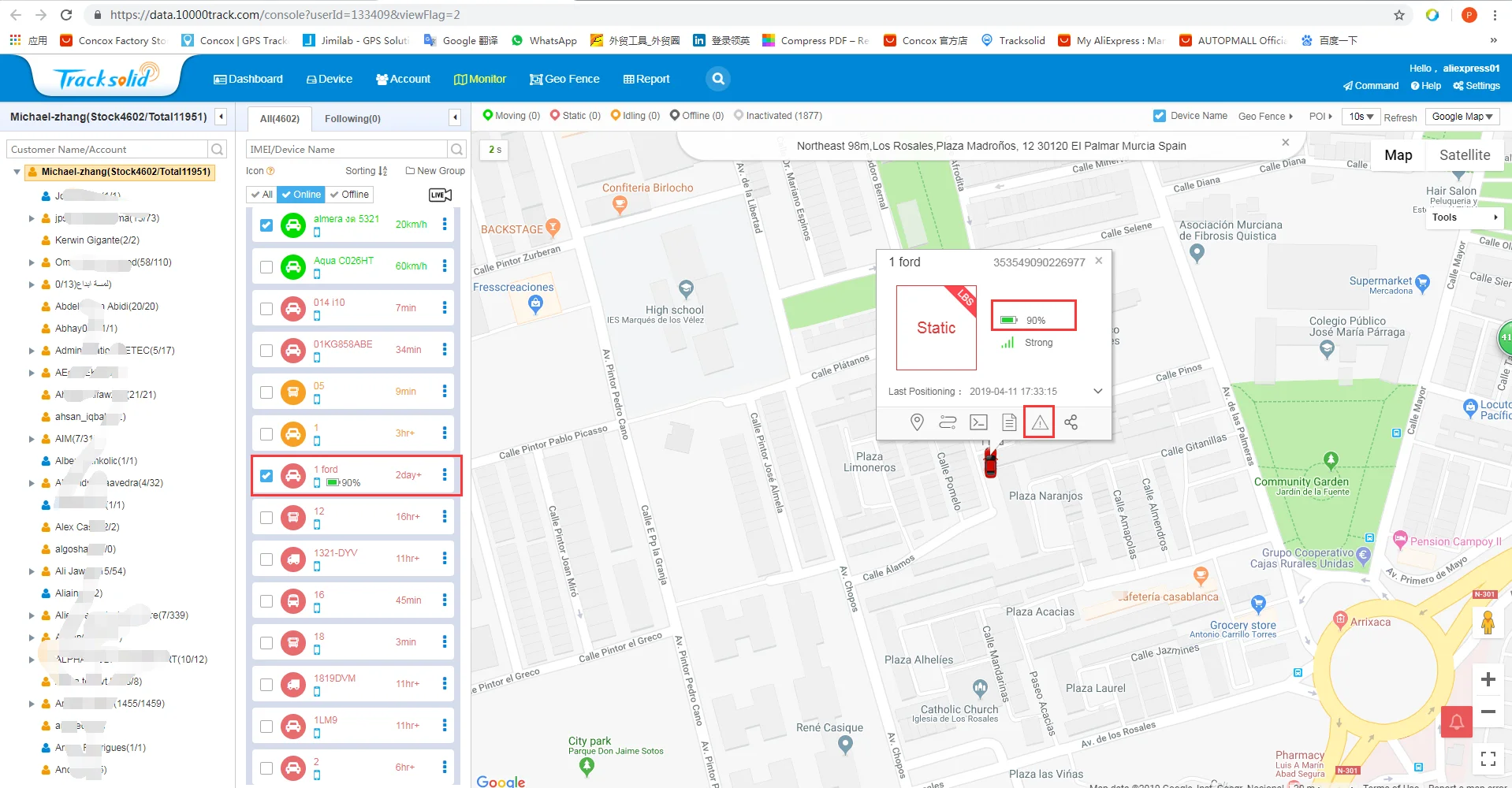Open the Geo Fence menu in header

[x=564, y=79]
